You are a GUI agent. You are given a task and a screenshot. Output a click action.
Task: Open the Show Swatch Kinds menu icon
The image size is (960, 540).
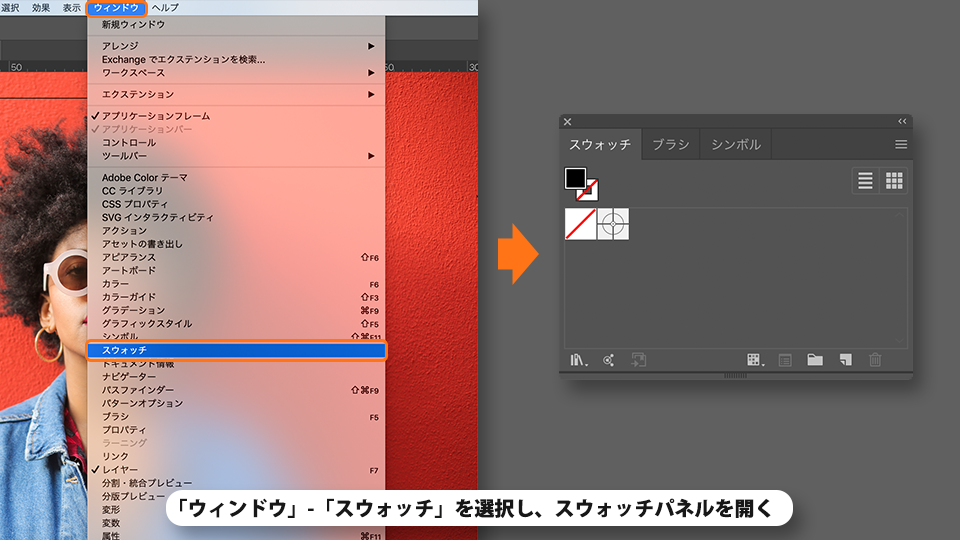[756, 360]
